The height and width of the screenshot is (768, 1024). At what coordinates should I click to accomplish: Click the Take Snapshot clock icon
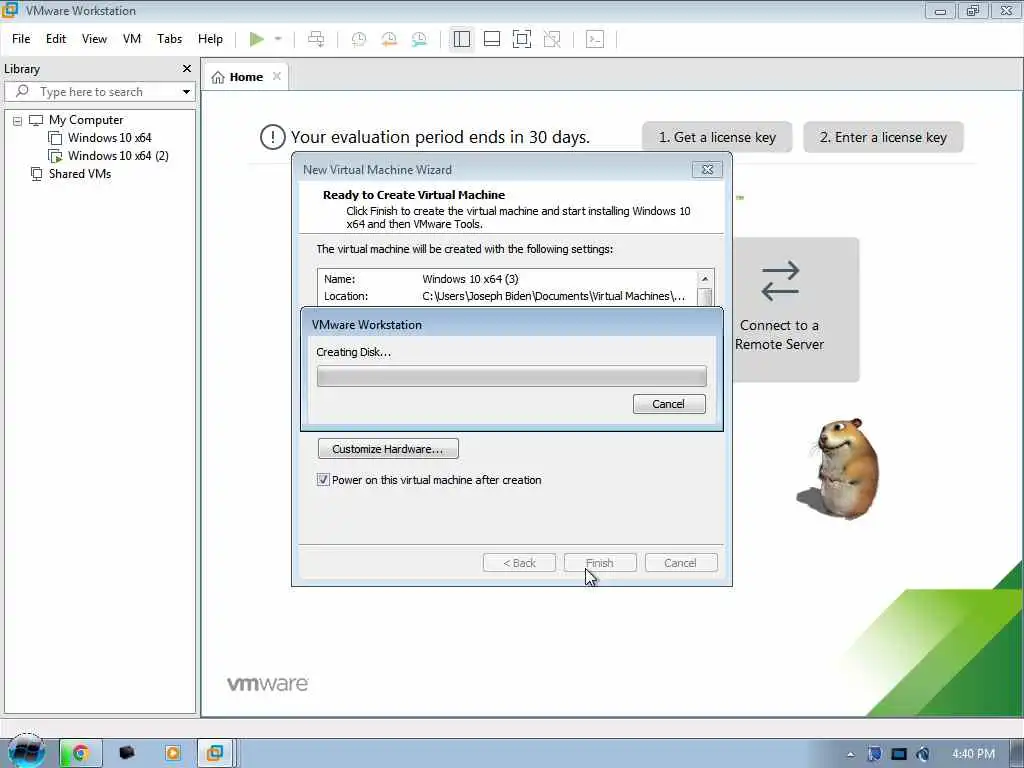pos(359,39)
